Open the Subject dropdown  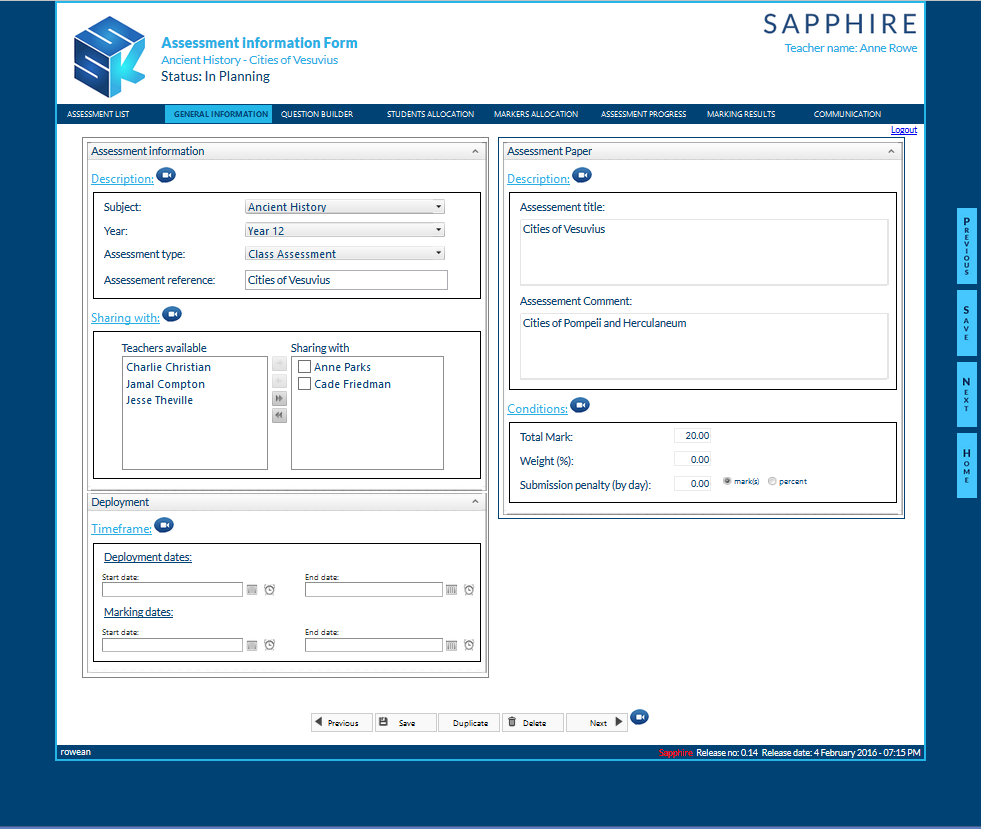(x=345, y=206)
